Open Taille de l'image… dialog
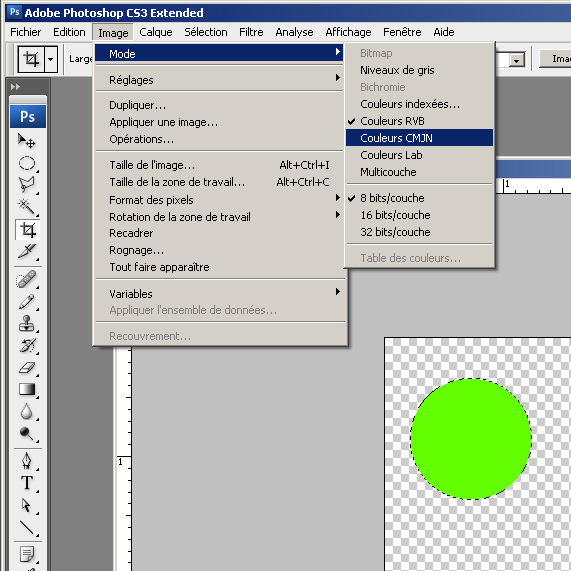This screenshot has height=571, width=571. point(219,165)
